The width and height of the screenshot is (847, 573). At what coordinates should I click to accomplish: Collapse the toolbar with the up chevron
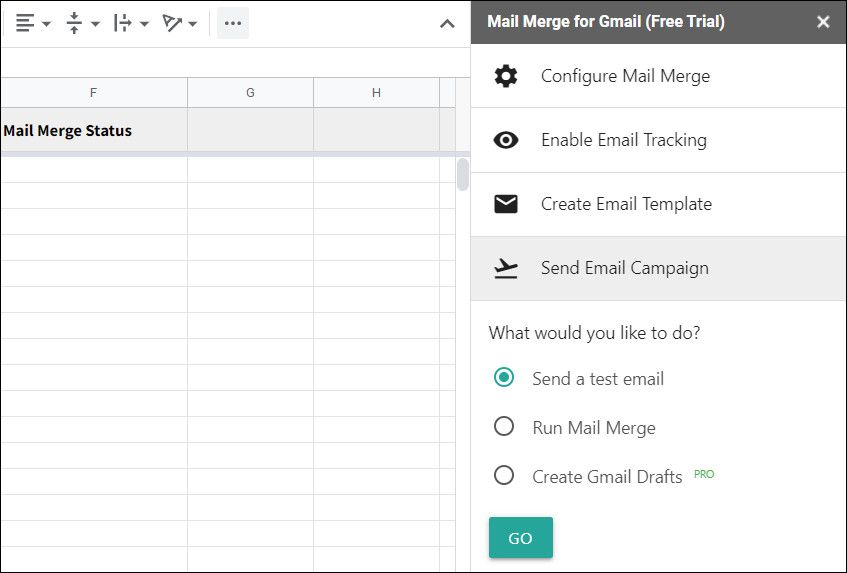447,24
